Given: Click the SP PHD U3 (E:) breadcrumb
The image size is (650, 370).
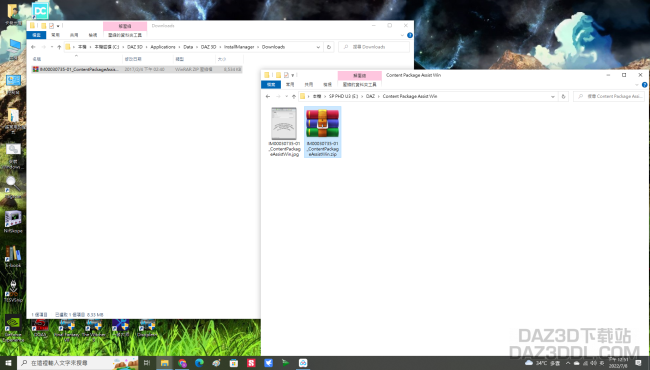Looking at the screenshot, I should pyautogui.click(x=343, y=97).
